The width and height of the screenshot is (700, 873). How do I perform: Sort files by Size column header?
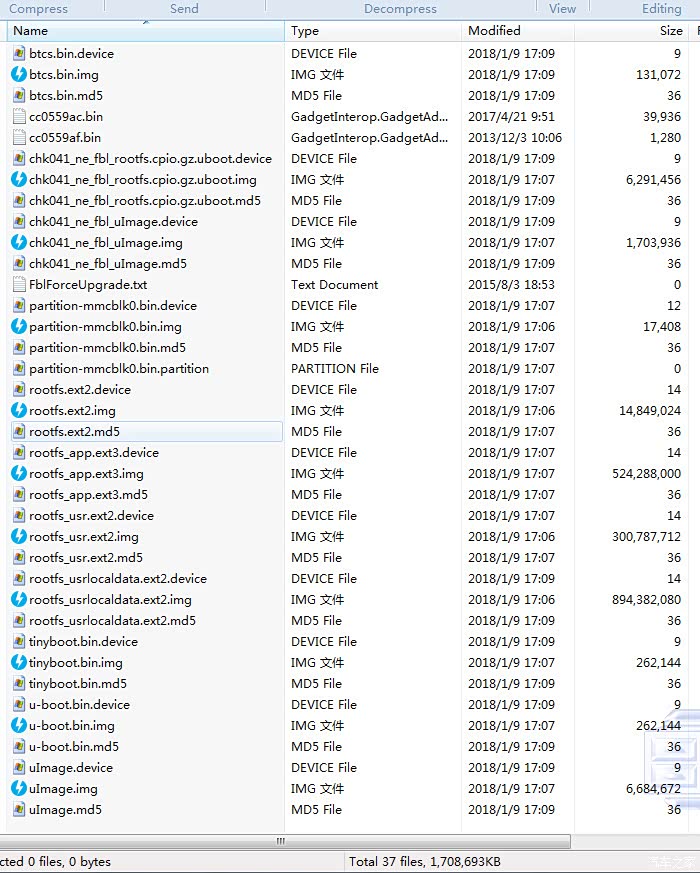point(671,31)
